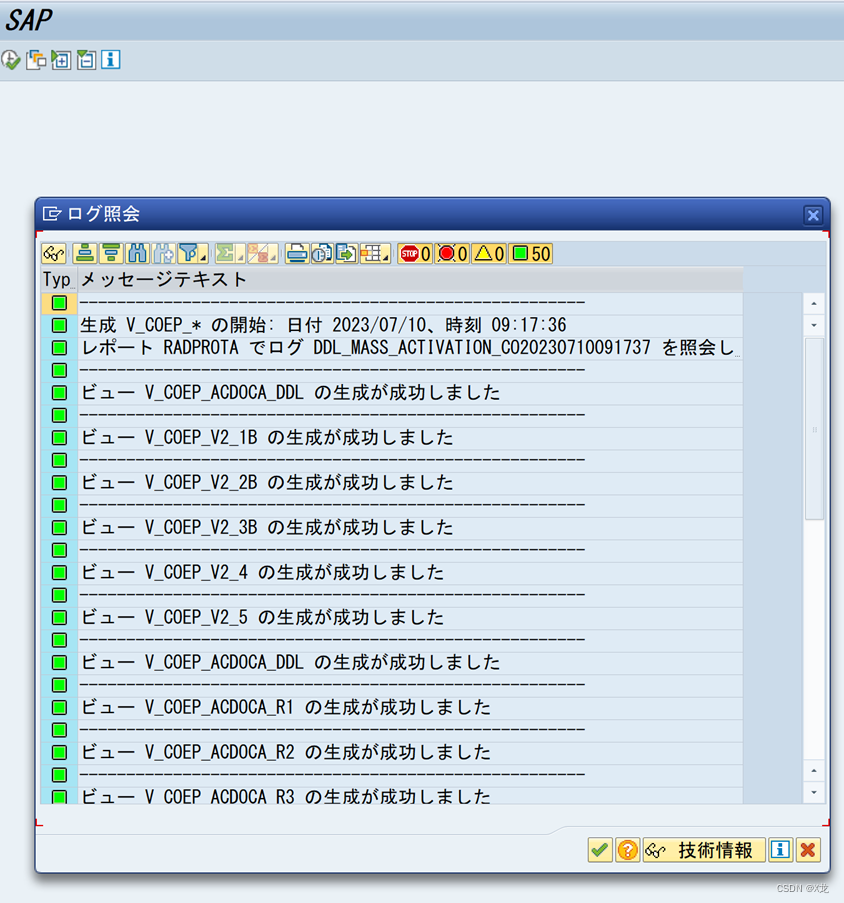Viewport: 844px width, 903px height.
Task: Export the log list
Action: [345, 253]
